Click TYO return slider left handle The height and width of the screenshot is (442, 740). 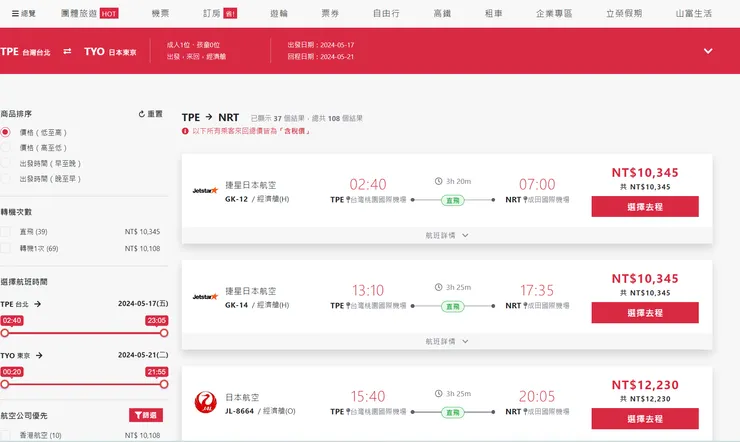(5, 384)
